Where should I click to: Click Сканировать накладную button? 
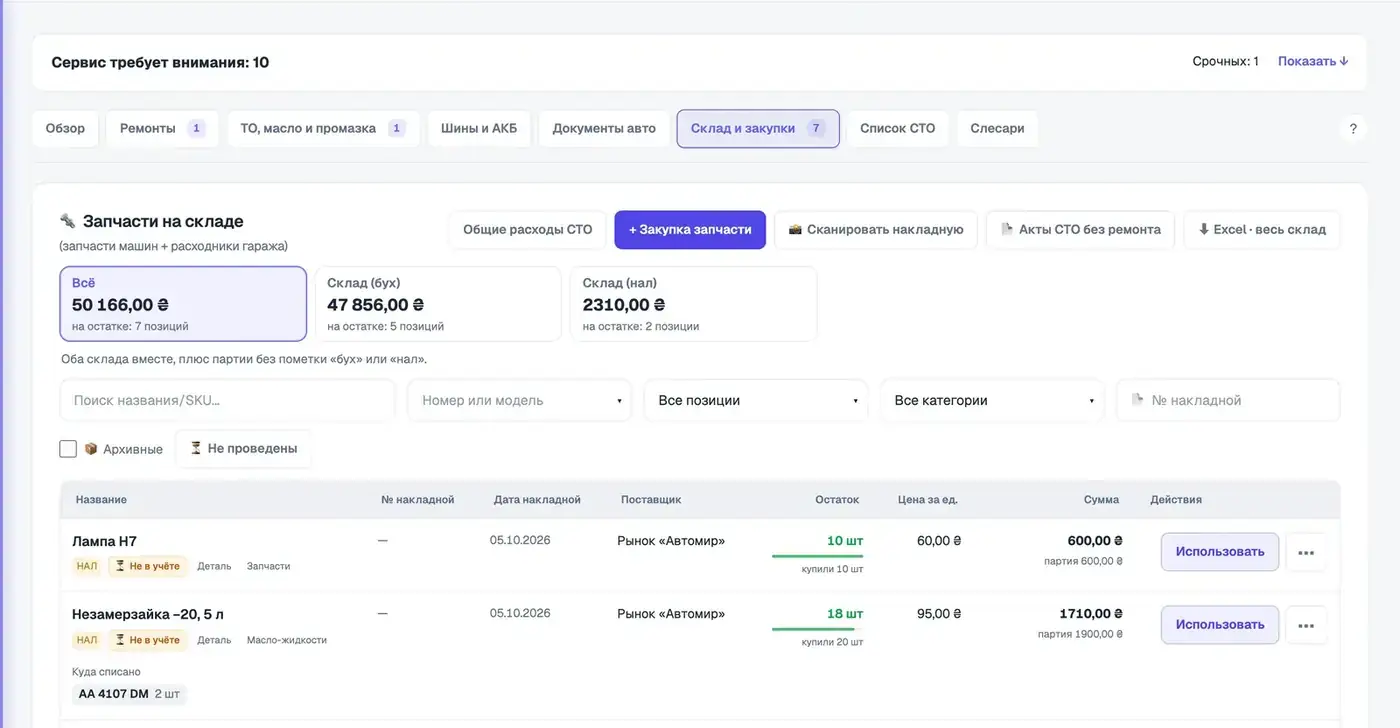click(x=876, y=229)
